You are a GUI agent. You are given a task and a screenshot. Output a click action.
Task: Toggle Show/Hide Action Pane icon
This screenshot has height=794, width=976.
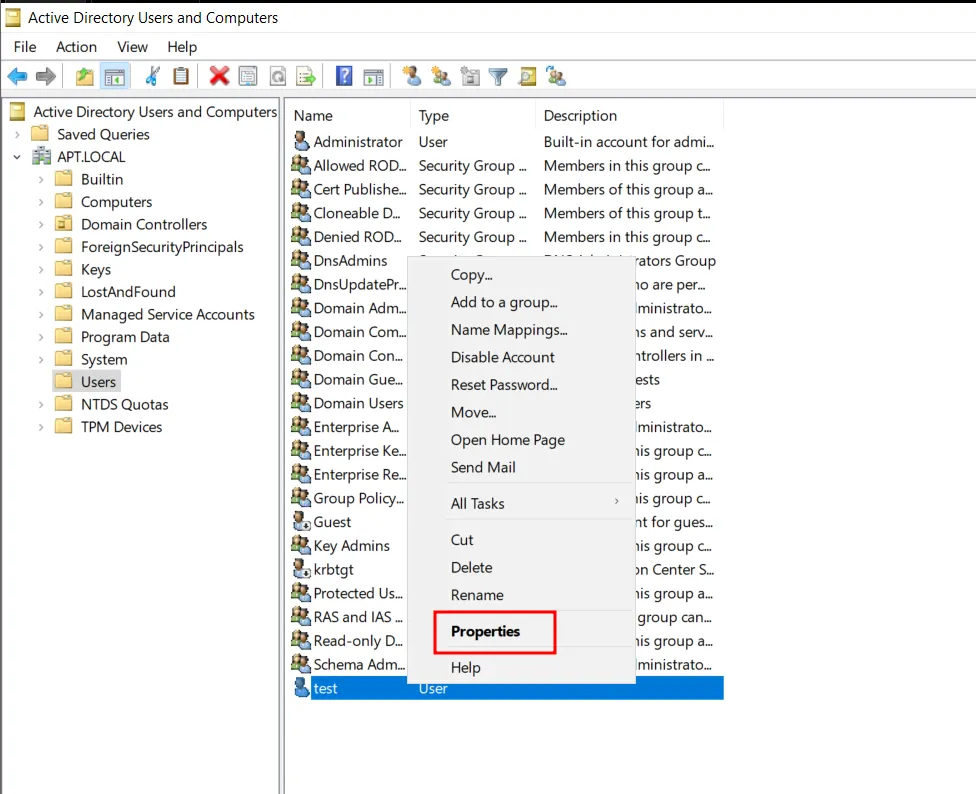(x=373, y=77)
